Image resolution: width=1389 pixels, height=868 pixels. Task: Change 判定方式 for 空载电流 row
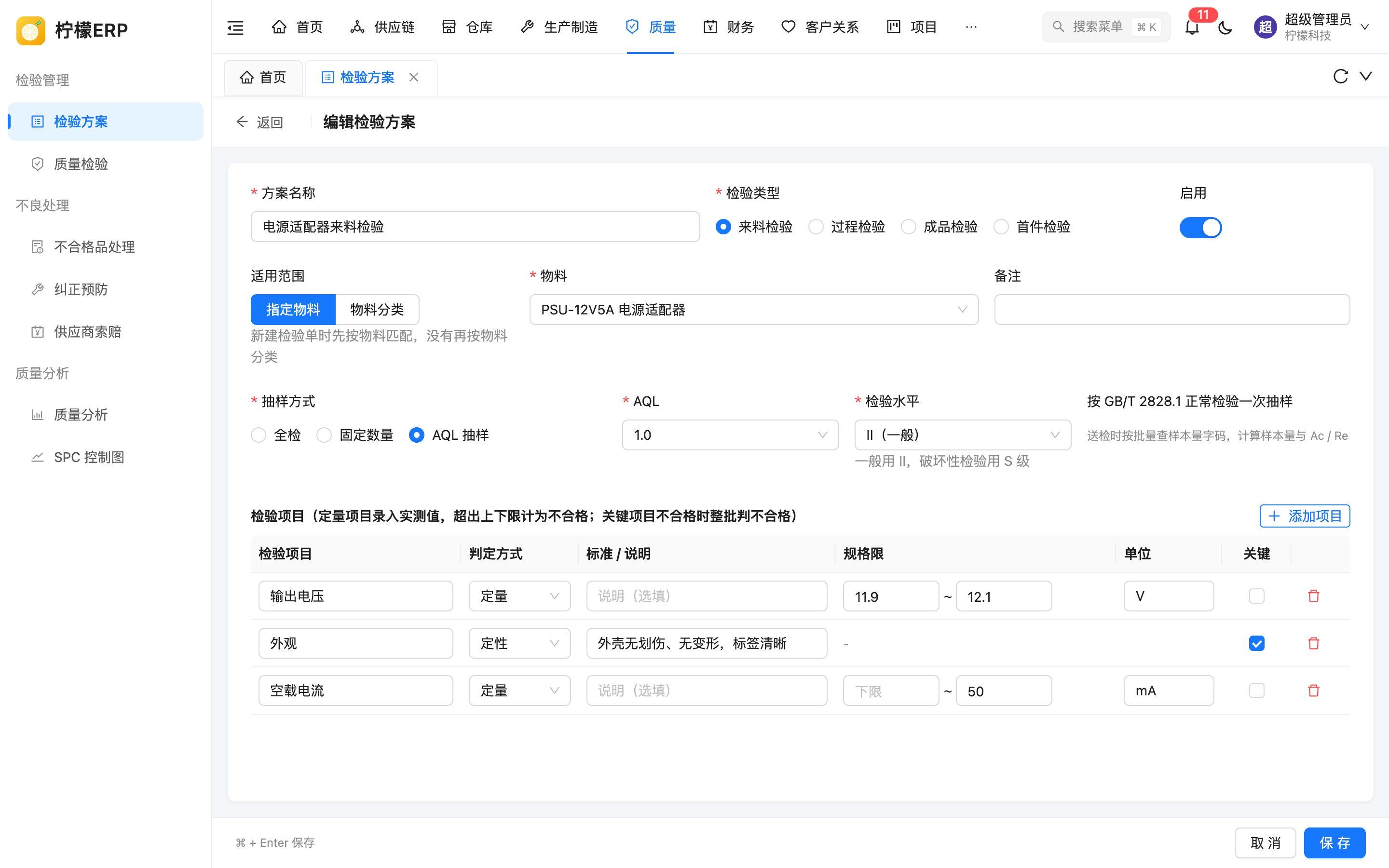point(519,690)
